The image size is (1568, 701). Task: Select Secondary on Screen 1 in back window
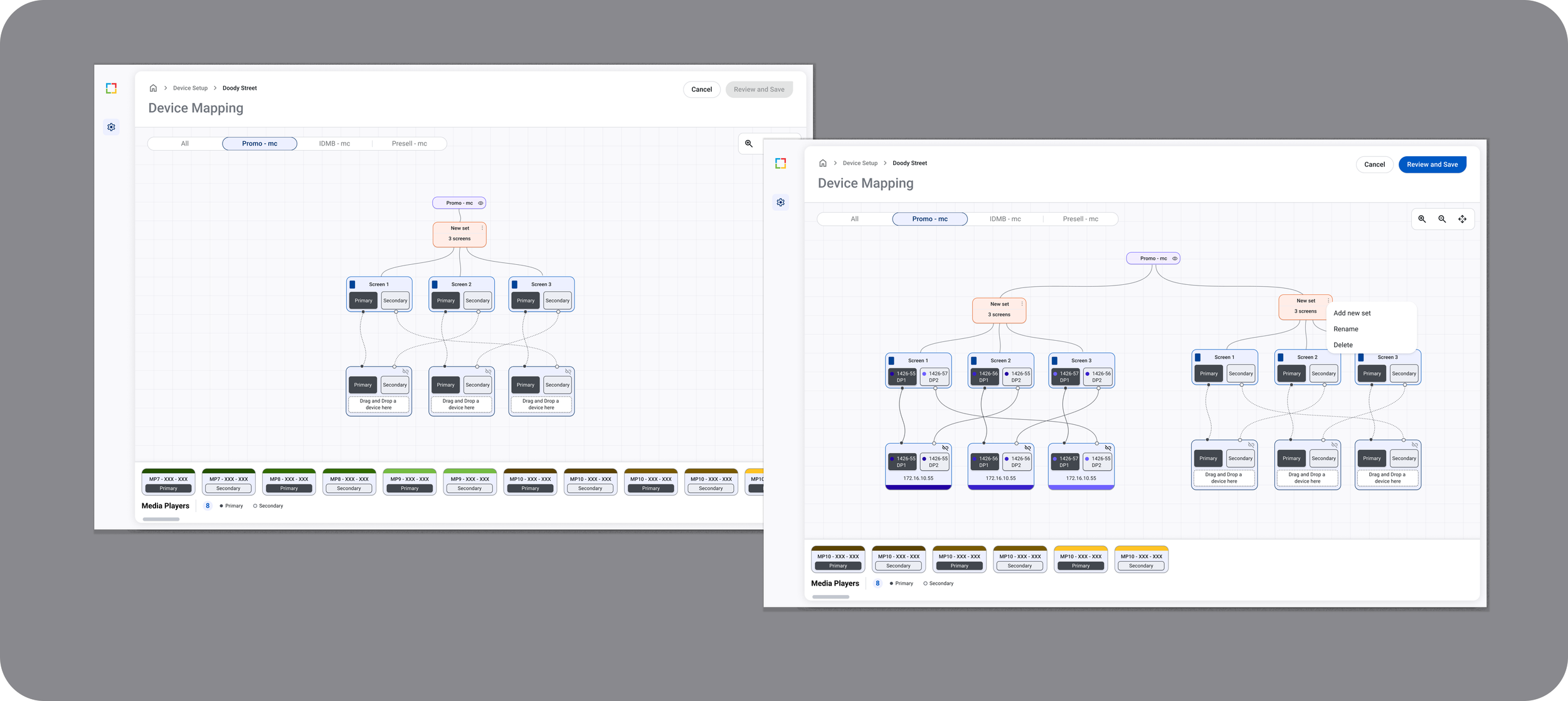click(395, 301)
